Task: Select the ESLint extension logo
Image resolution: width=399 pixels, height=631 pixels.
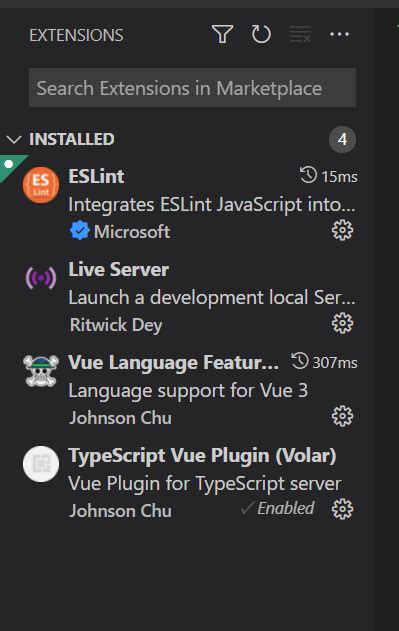Action: (x=41, y=185)
